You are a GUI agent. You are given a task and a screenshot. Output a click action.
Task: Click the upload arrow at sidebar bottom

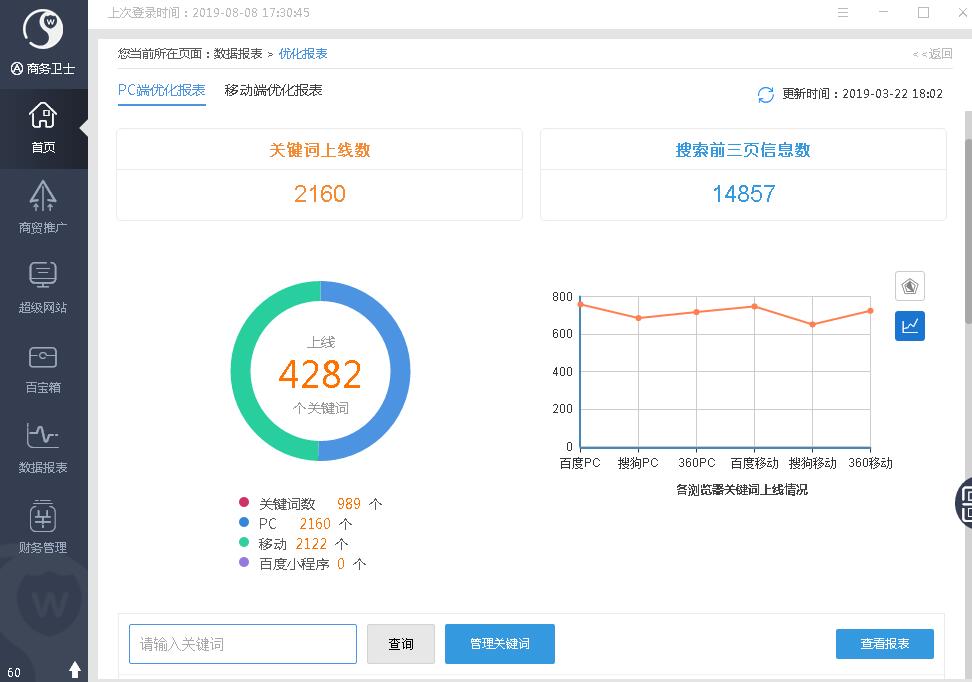(74, 670)
